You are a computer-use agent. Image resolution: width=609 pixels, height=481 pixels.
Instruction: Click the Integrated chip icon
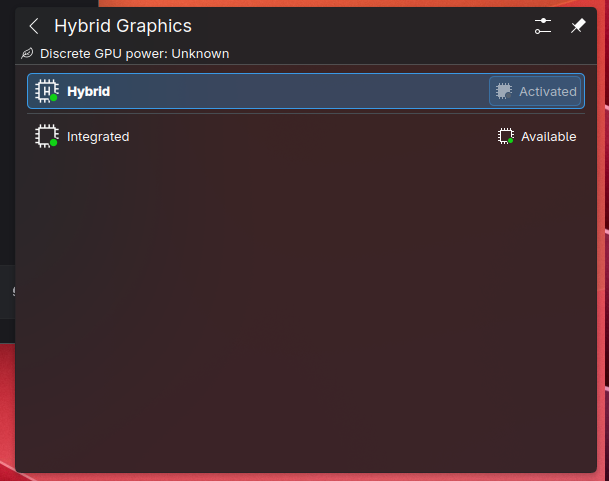[47, 136]
